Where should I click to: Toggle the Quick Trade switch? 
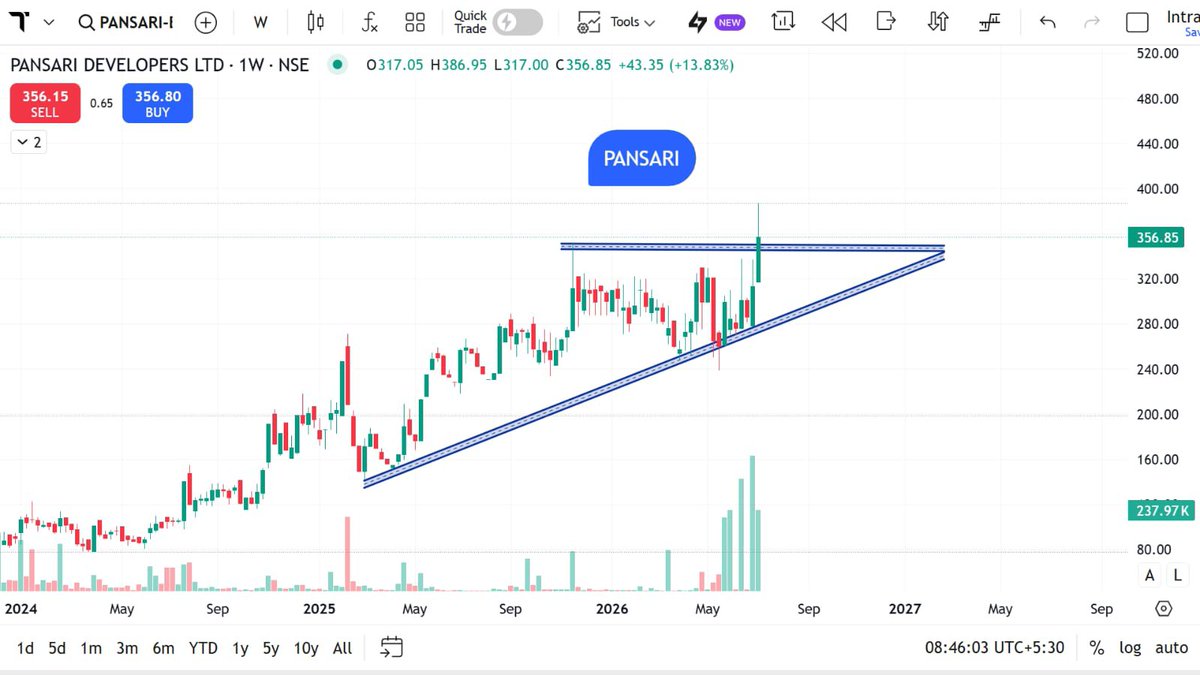coord(517,22)
